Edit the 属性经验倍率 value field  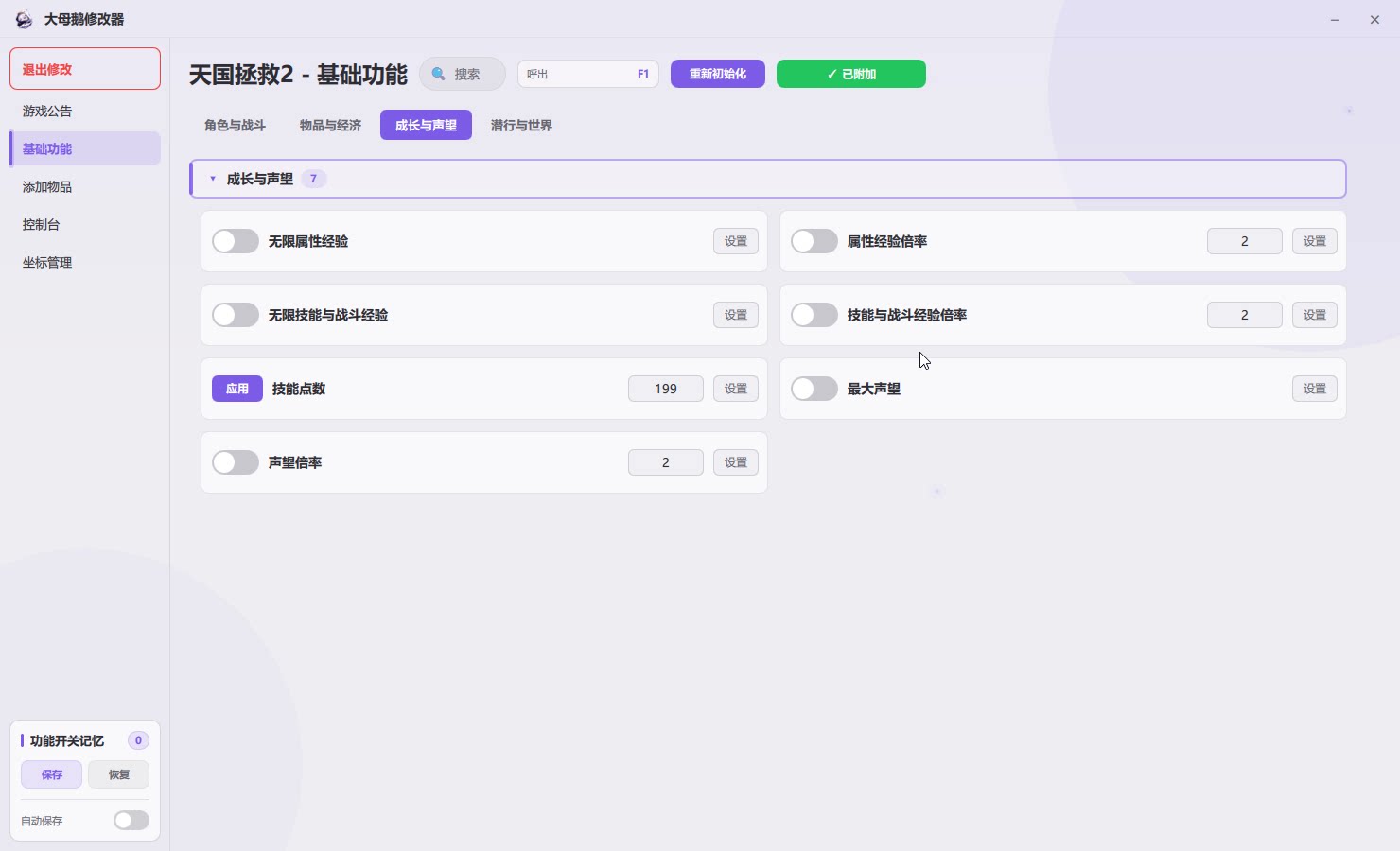click(x=1245, y=241)
